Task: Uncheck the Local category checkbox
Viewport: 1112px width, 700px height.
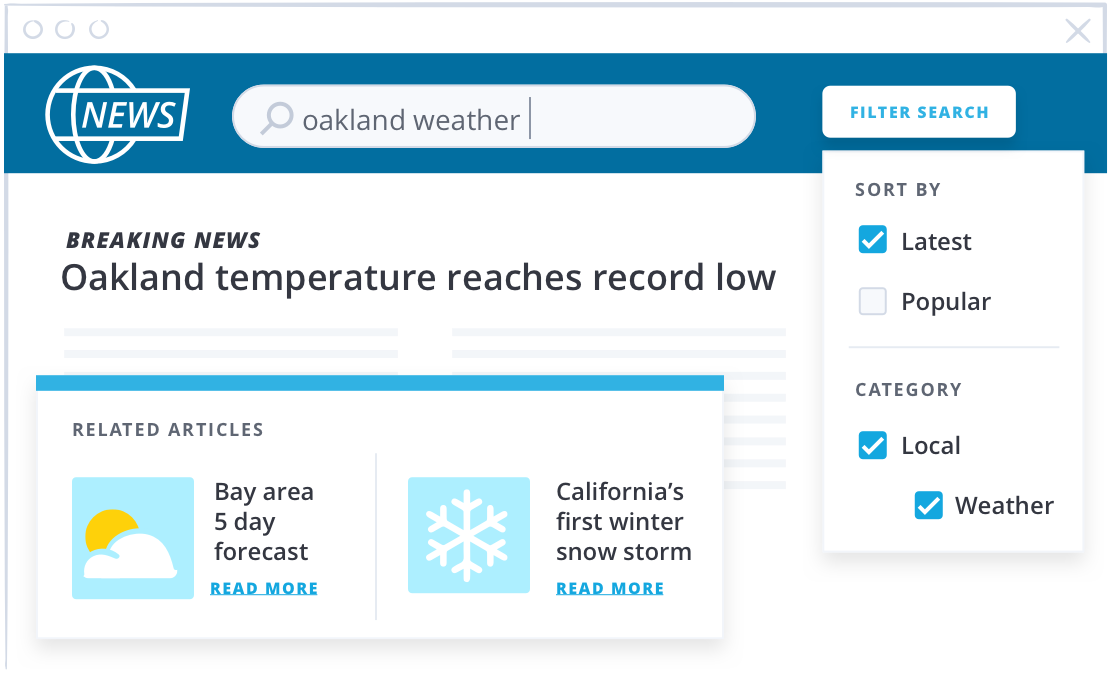Action: 872,445
